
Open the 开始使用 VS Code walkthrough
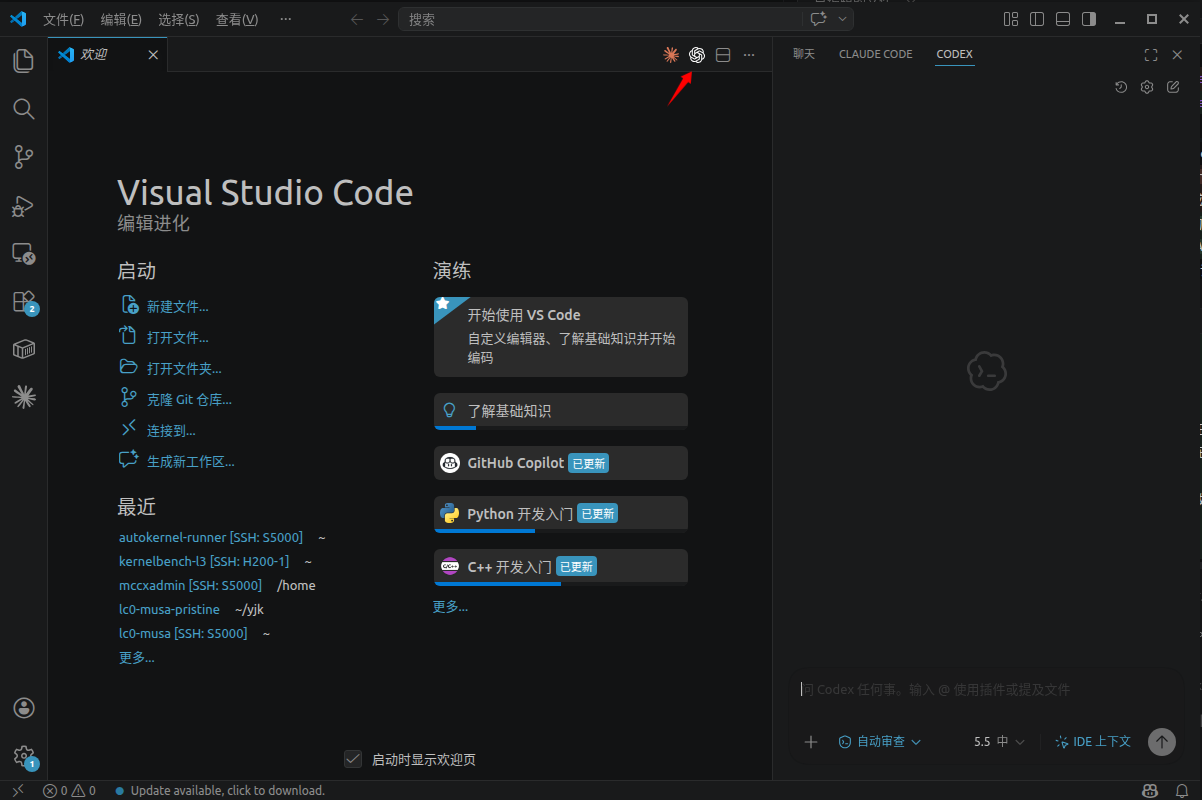click(561, 337)
